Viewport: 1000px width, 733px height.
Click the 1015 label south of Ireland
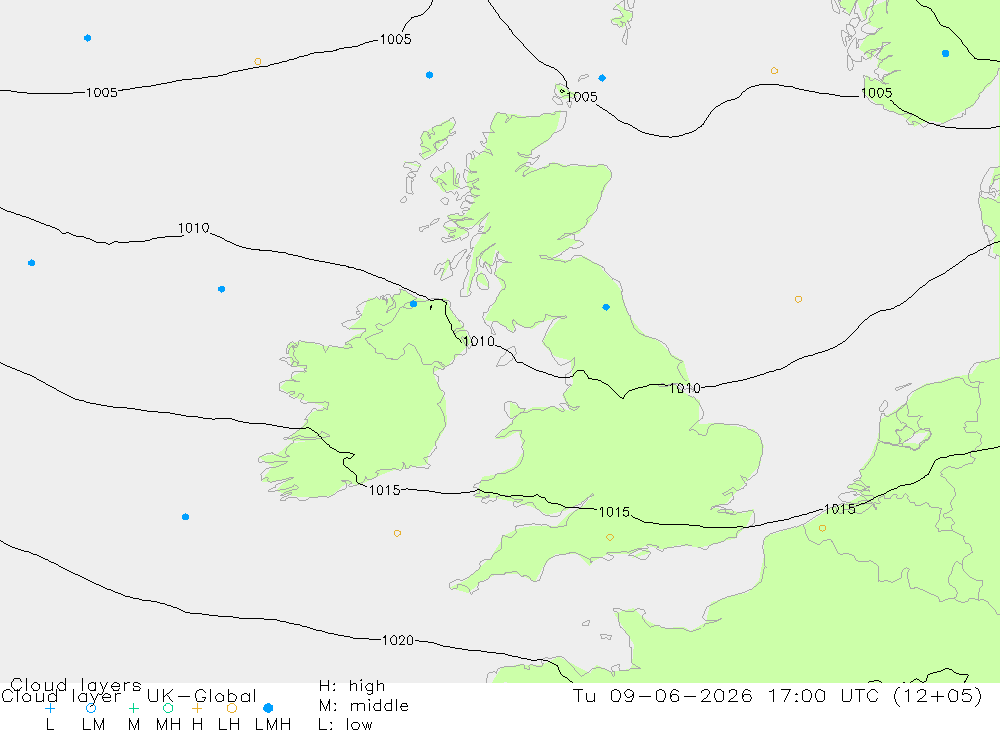(385, 490)
